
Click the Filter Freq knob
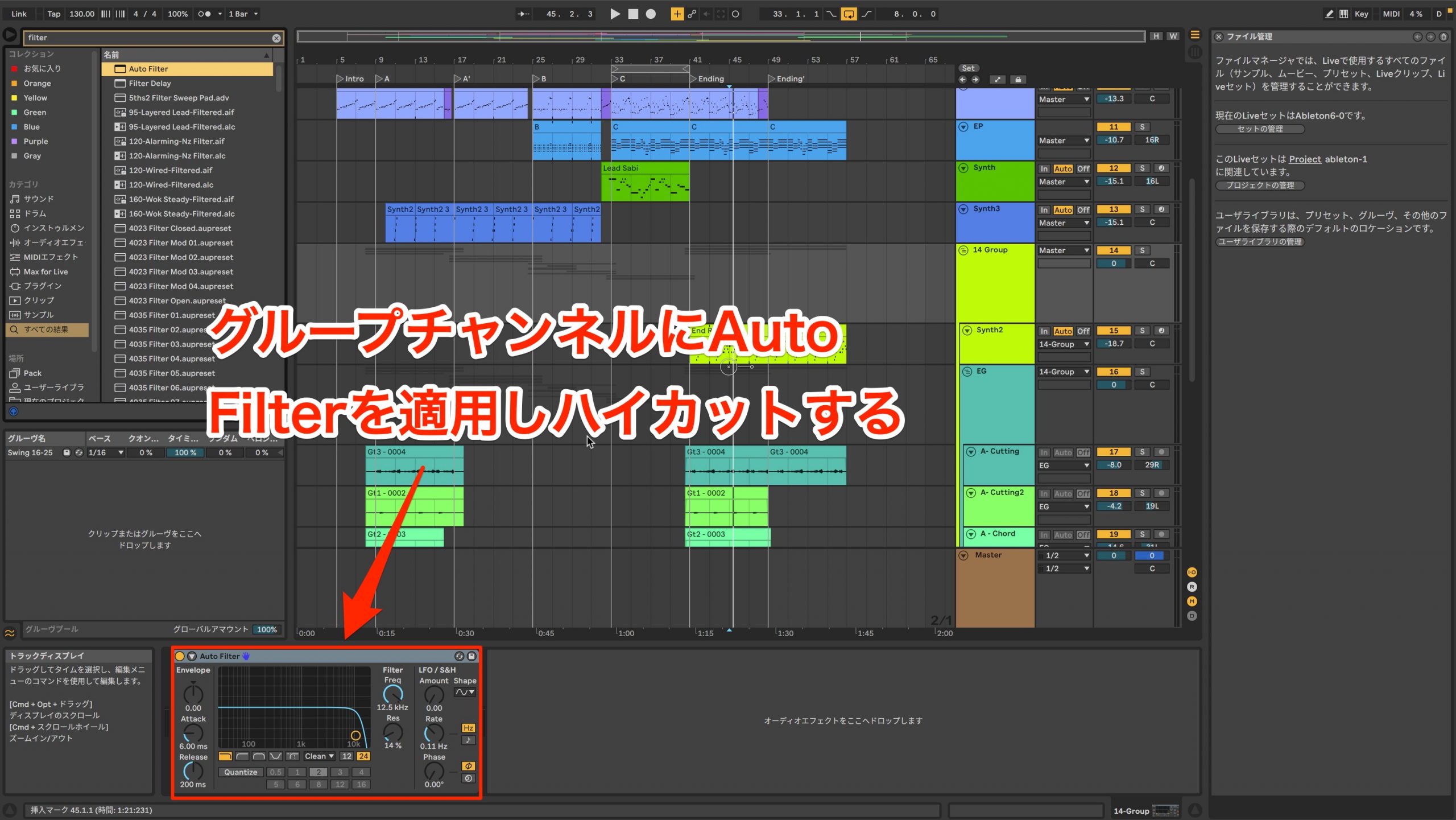click(392, 694)
